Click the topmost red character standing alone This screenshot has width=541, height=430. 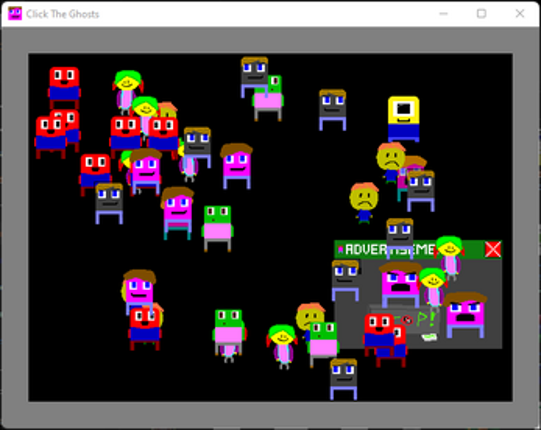click(64, 88)
